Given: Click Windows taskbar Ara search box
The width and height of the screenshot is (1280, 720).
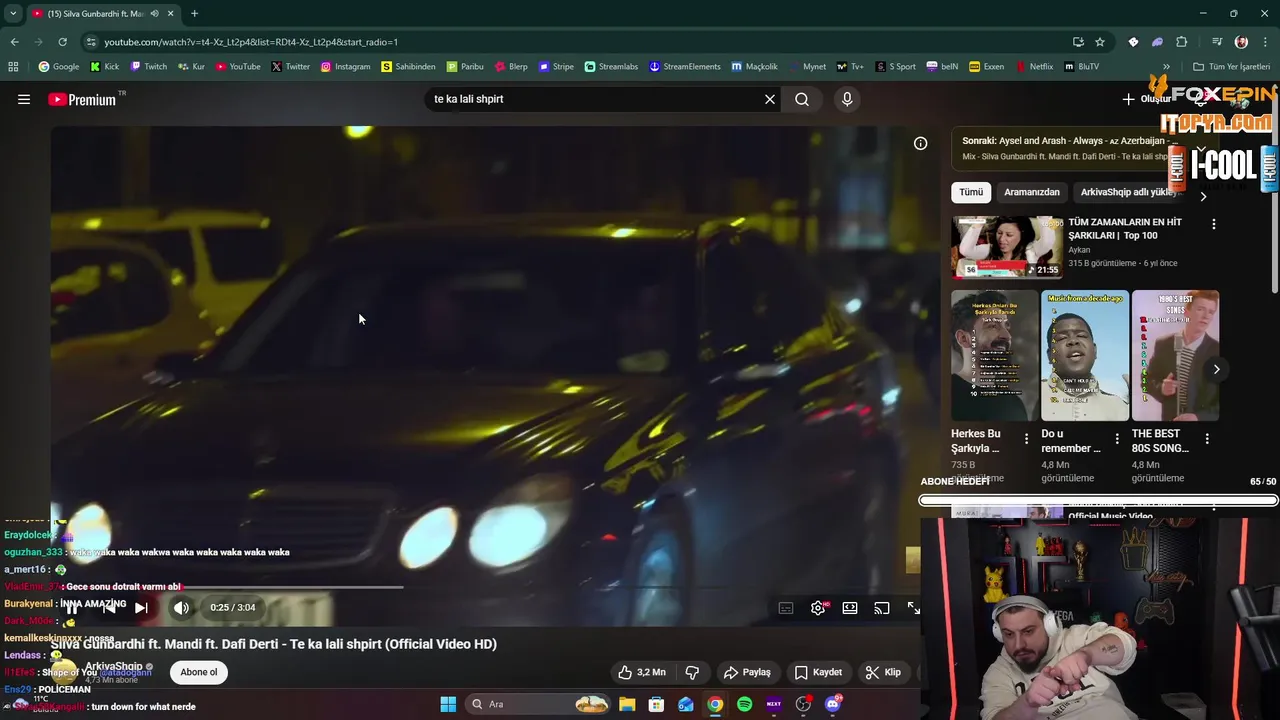Looking at the screenshot, I should pos(541,704).
